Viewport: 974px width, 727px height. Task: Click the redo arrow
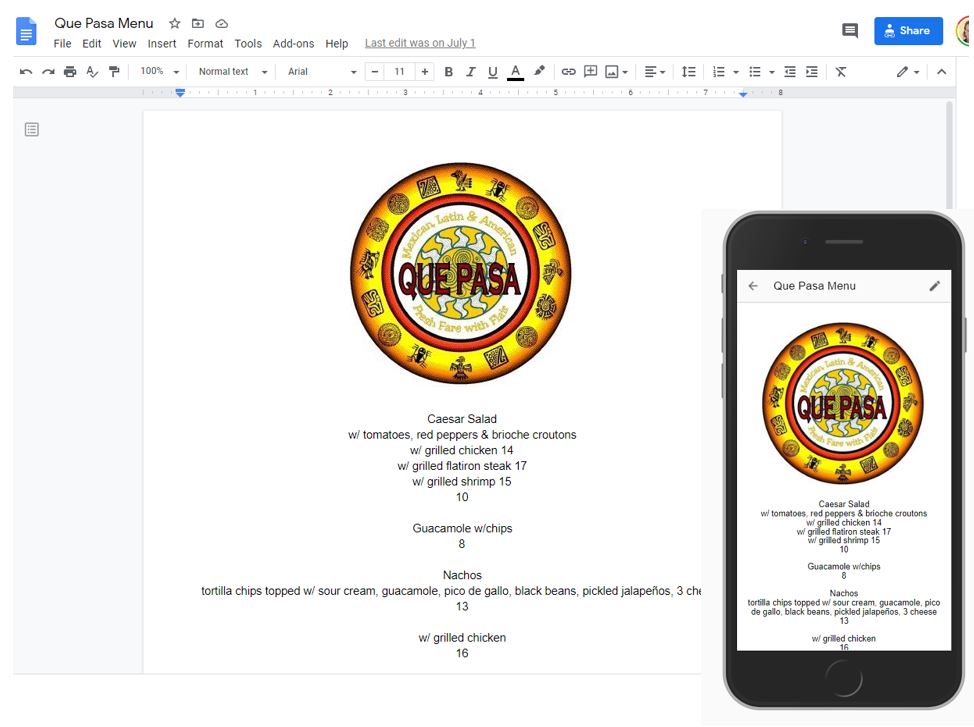pyautogui.click(x=48, y=71)
